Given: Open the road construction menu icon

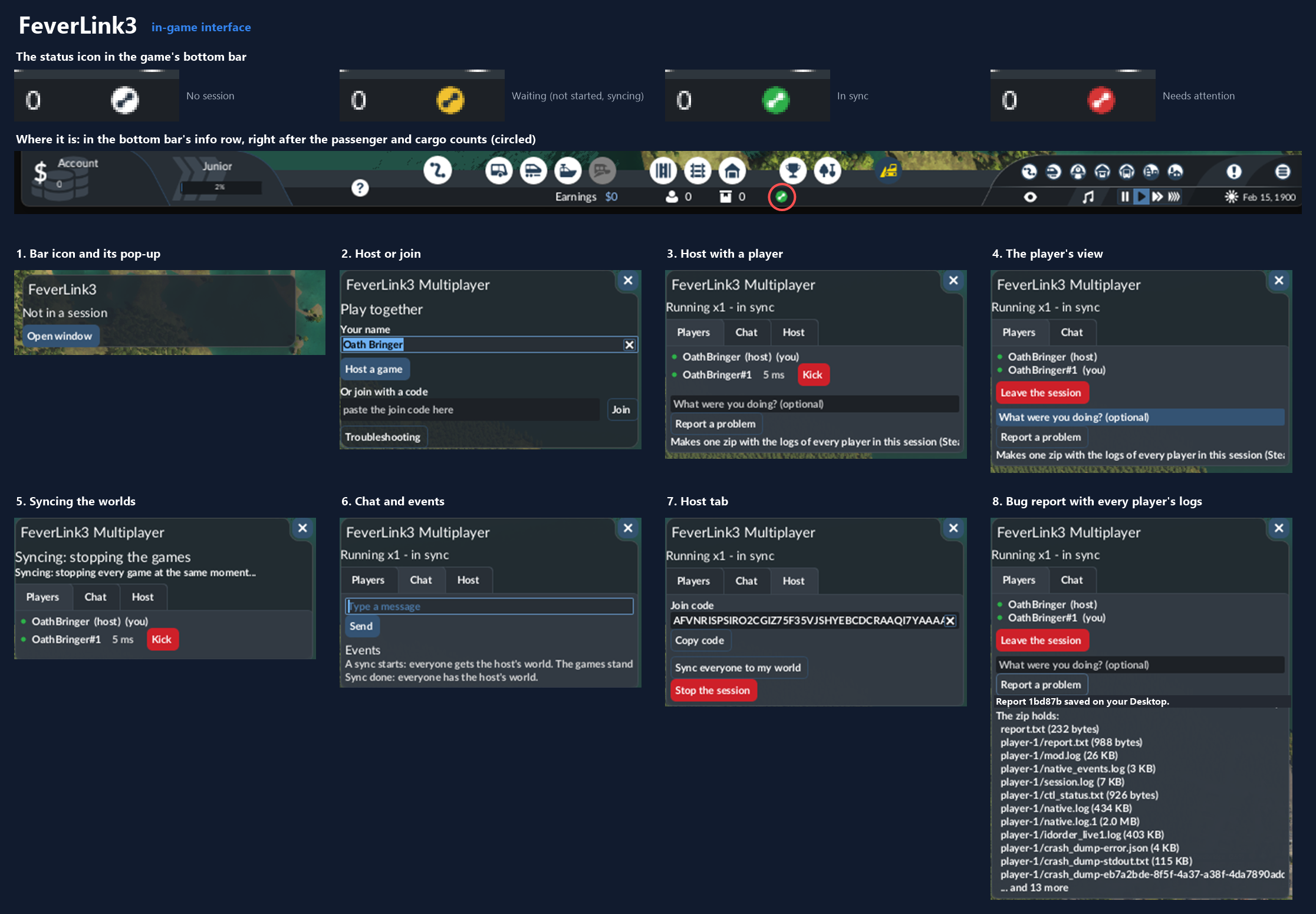Looking at the screenshot, I should (663, 171).
